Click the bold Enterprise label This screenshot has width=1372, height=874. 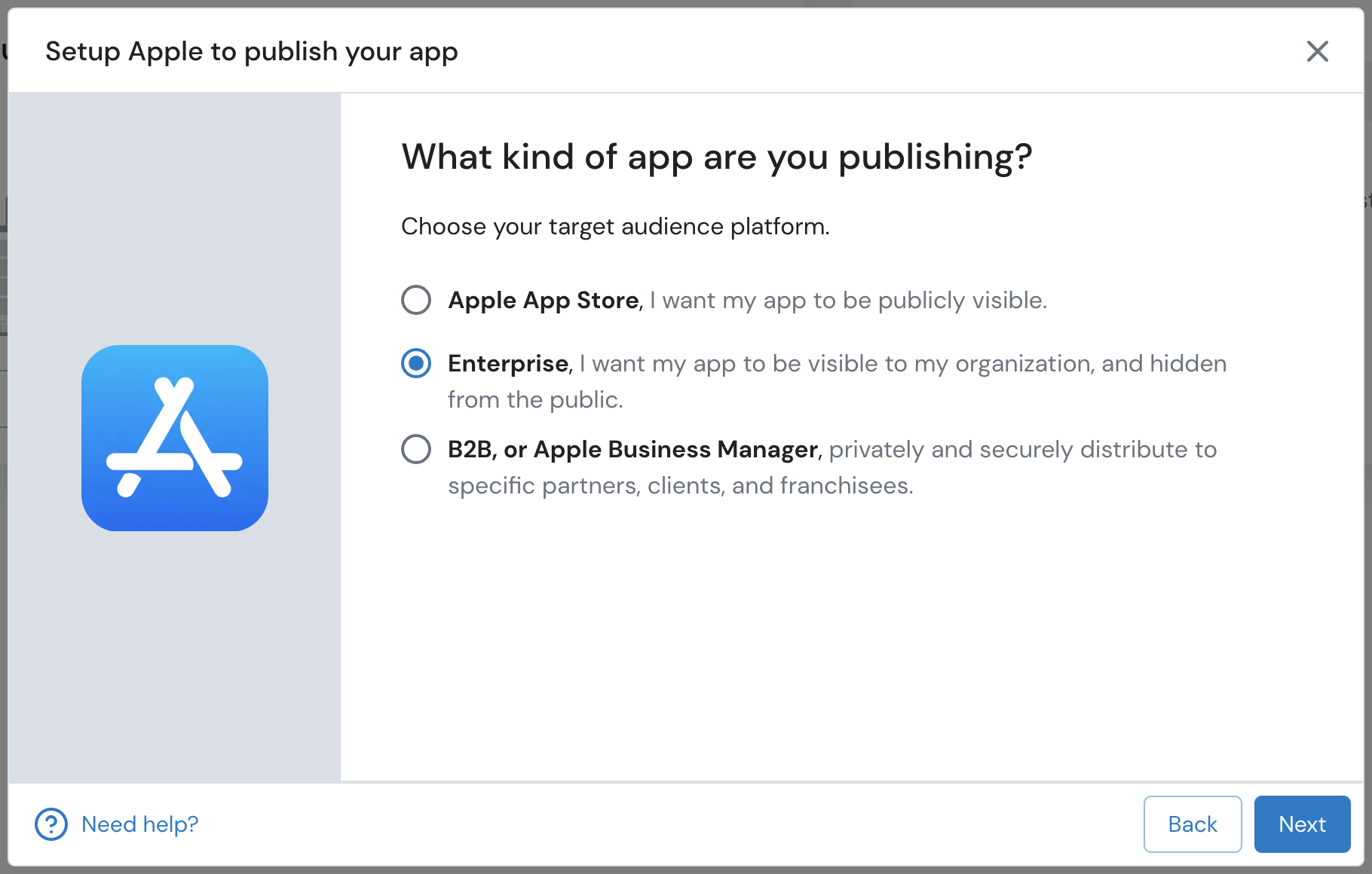508,363
